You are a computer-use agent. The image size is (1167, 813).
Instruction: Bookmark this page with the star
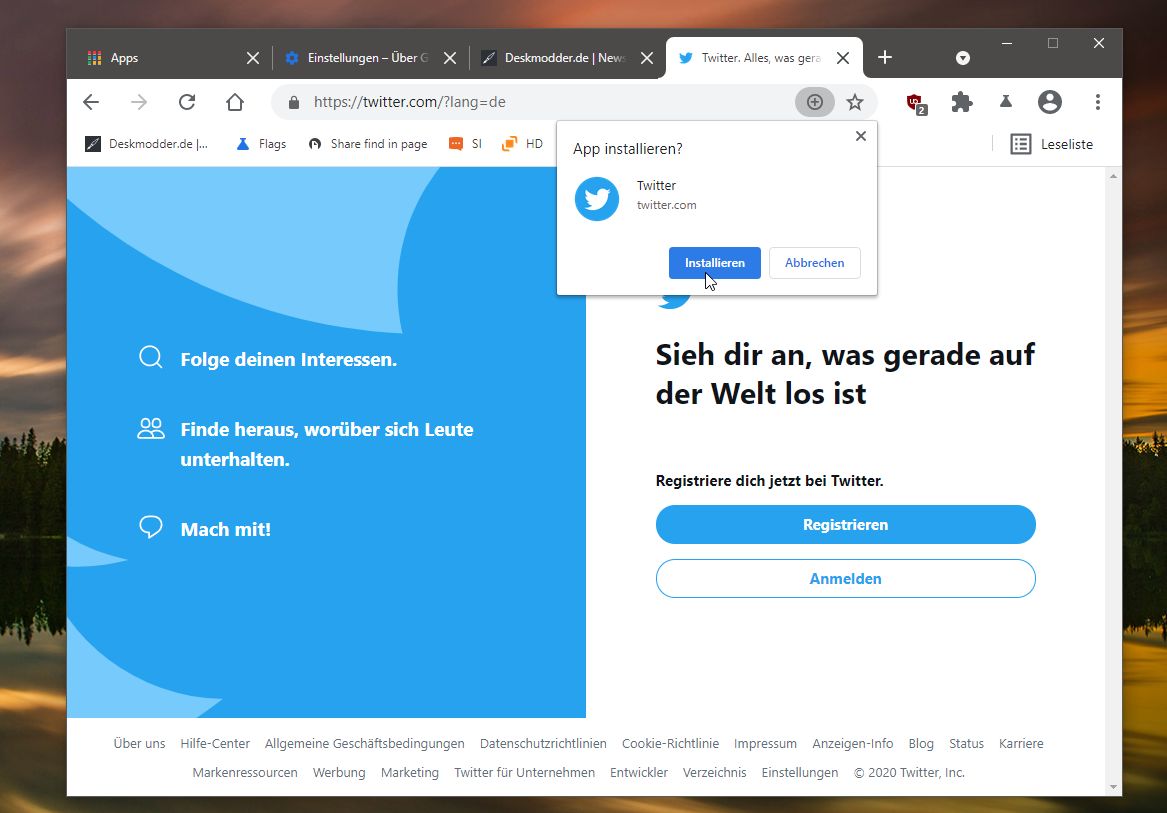coord(854,102)
